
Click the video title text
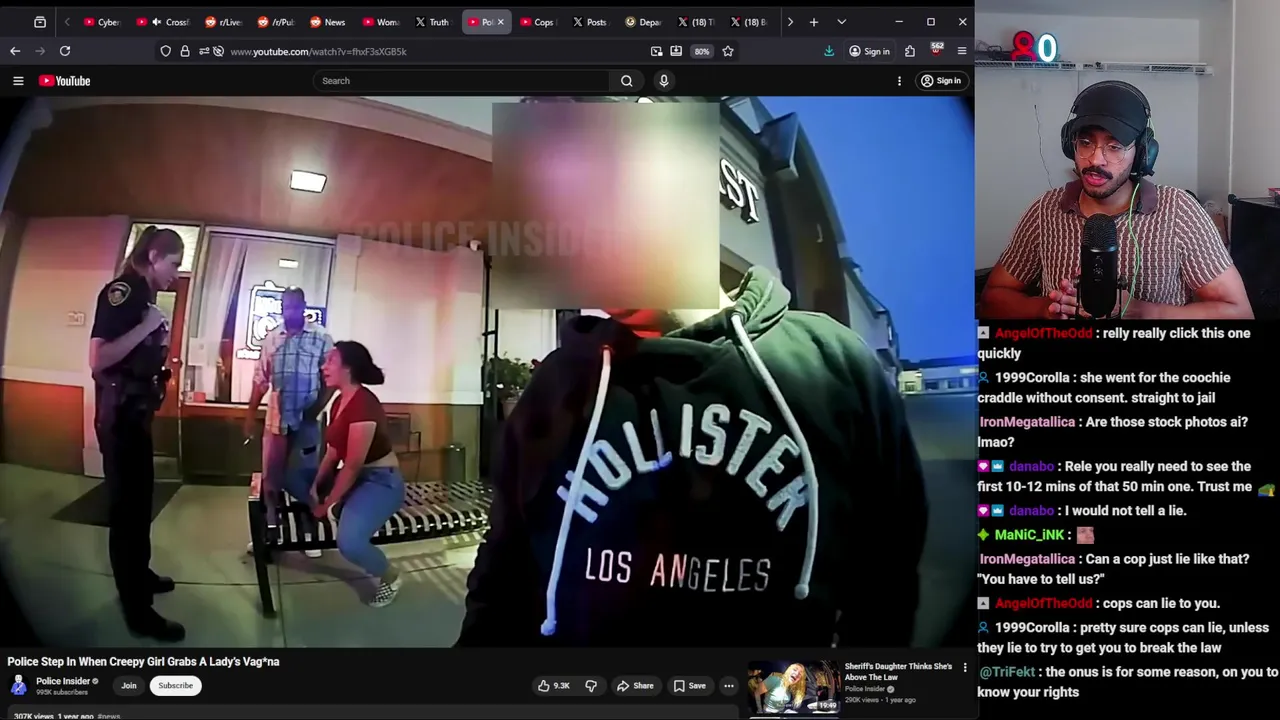pyautogui.click(x=143, y=661)
